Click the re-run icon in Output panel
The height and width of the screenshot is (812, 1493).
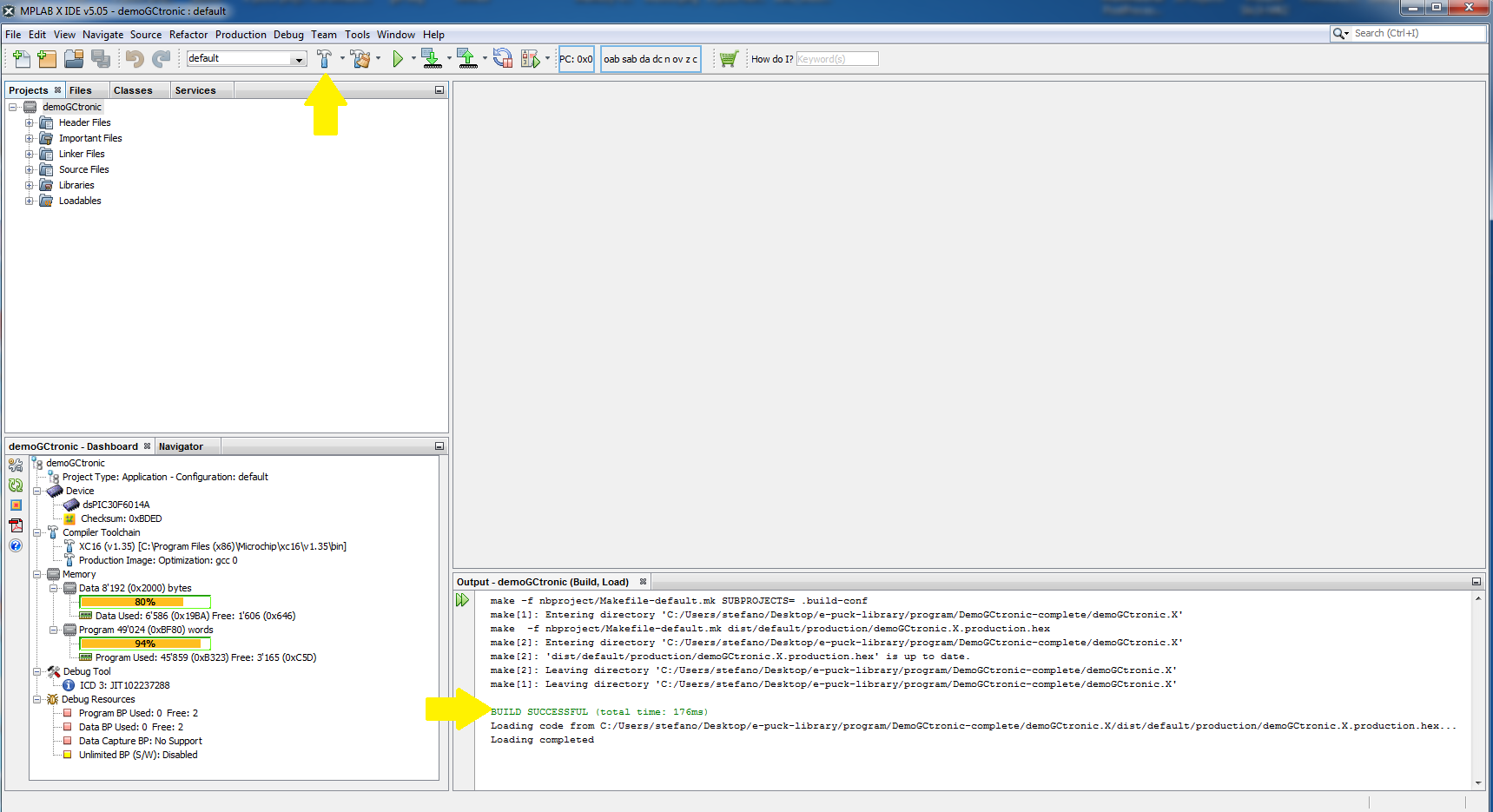click(462, 600)
